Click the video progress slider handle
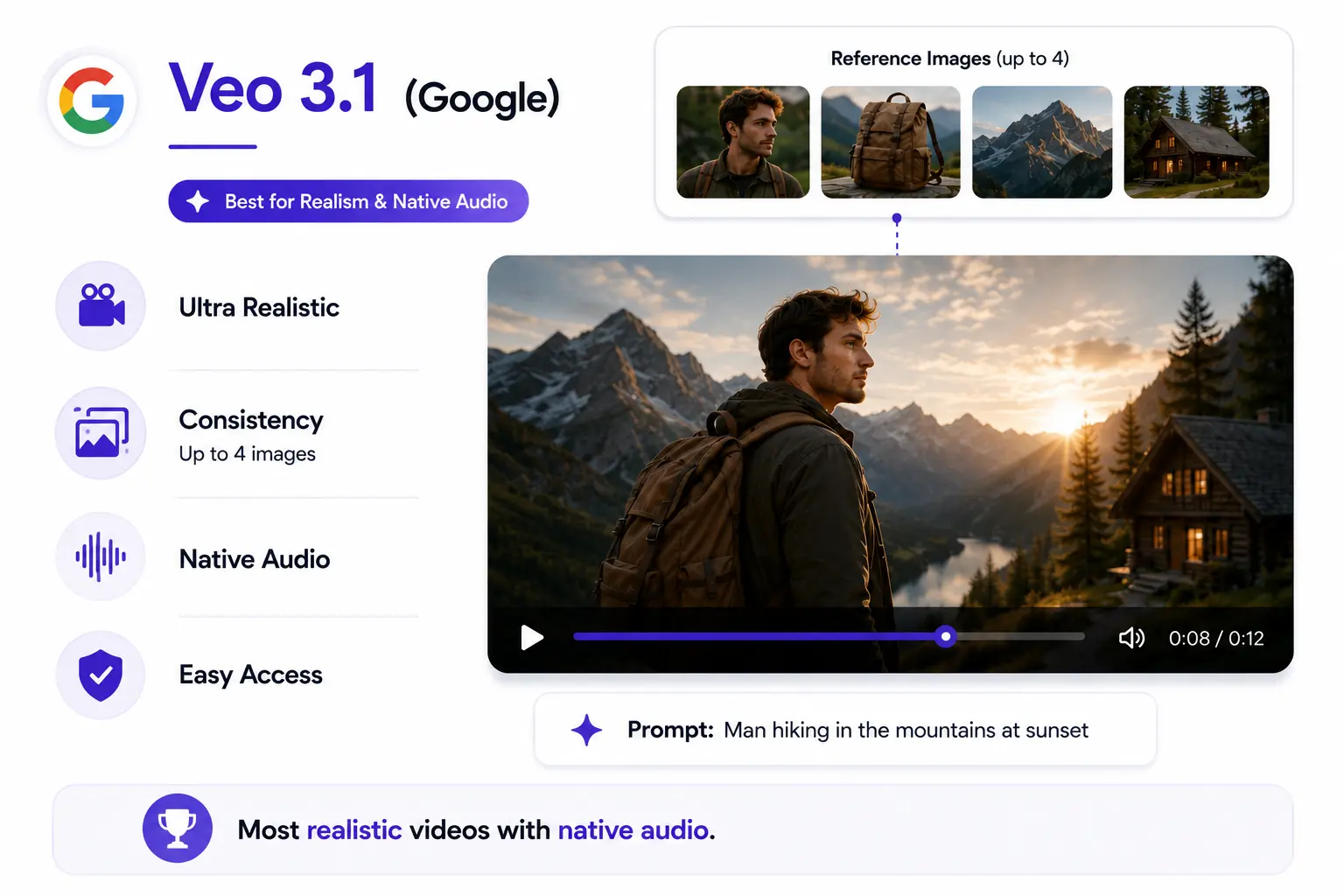The height and width of the screenshot is (896, 1344). coord(945,637)
